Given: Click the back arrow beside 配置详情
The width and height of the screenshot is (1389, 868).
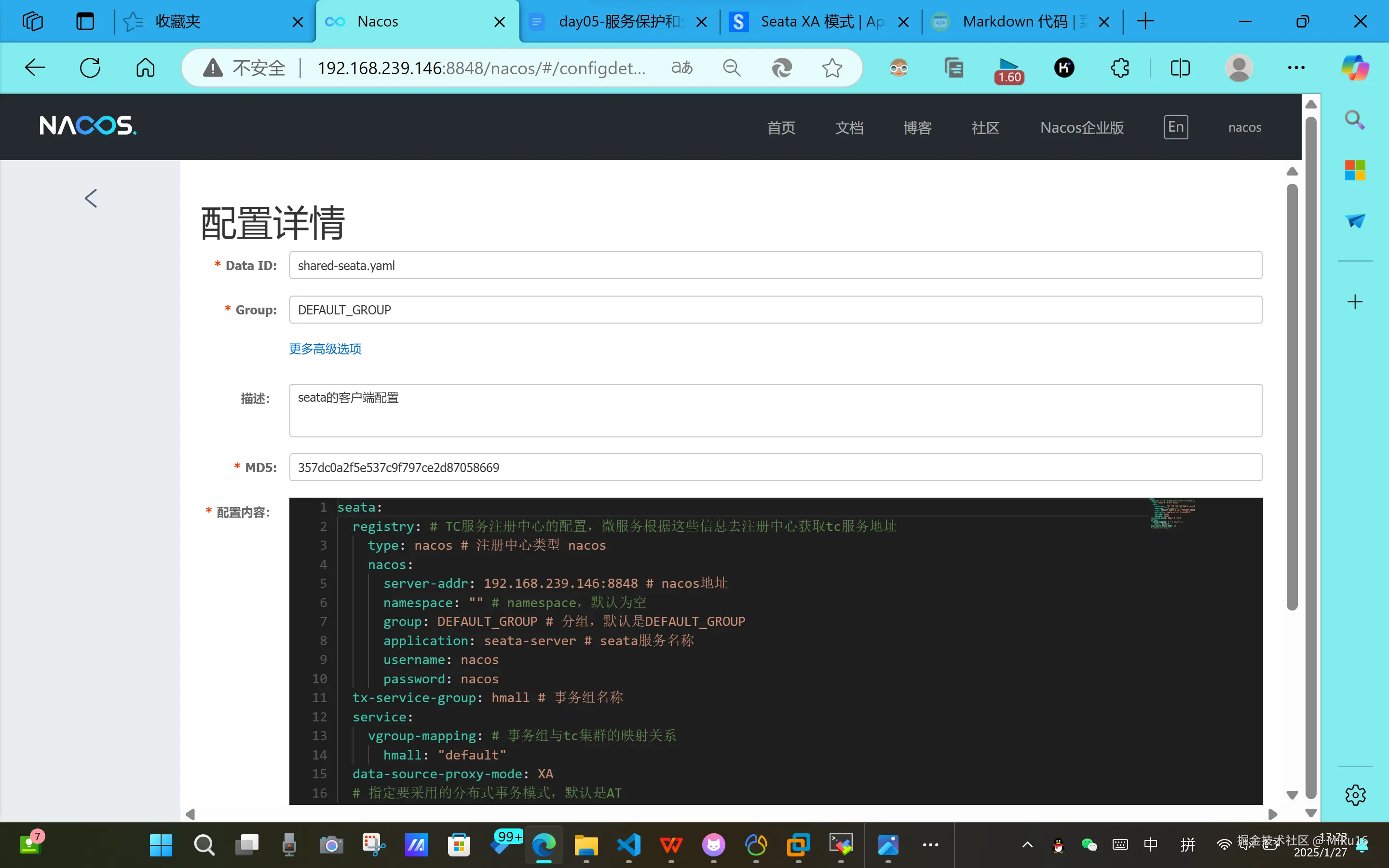Looking at the screenshot, I should [x=91, y=198].
